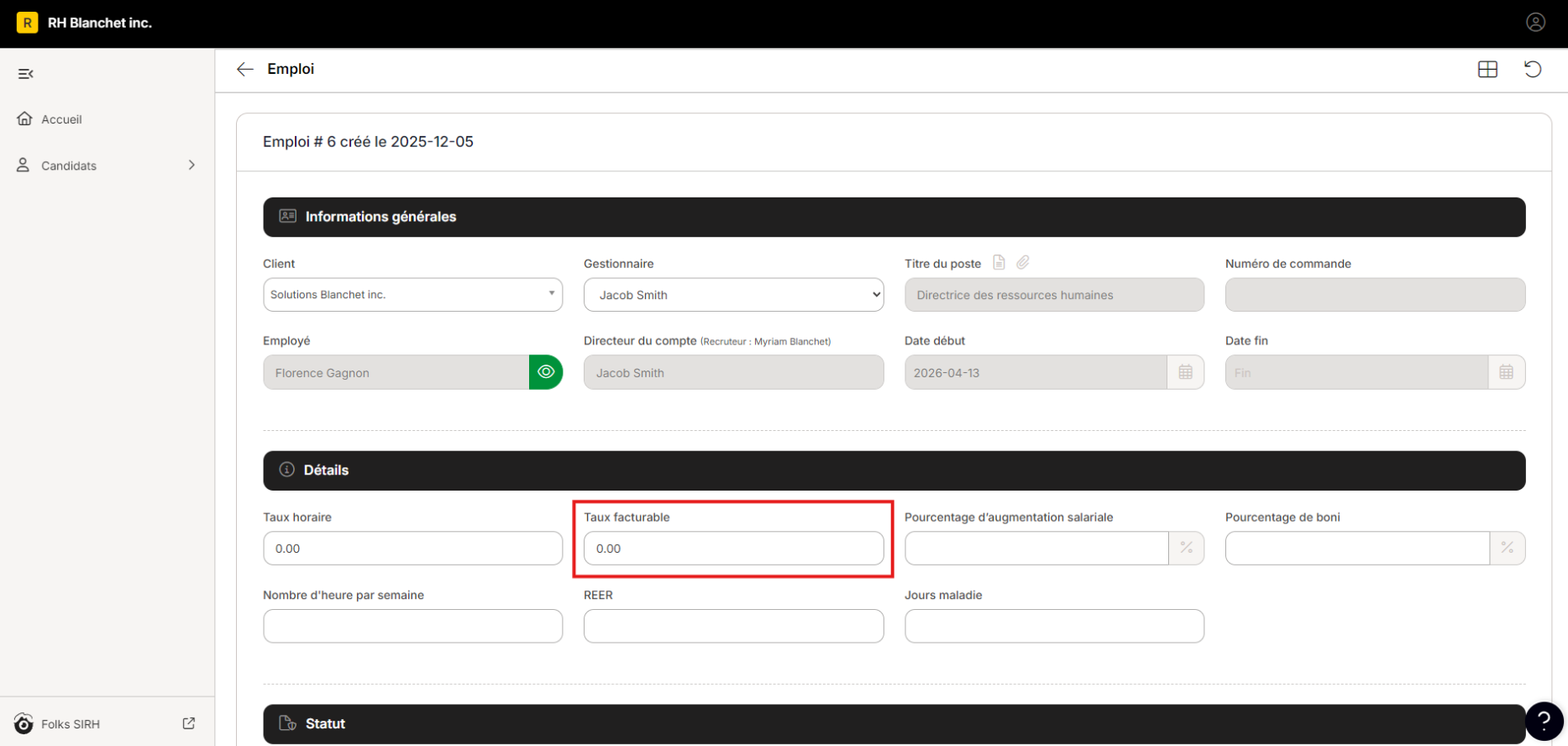Open the Client dropdown Solutions Blanchet inc.
The height and width of the screenshot is (746, 1568).
[412, 295]
